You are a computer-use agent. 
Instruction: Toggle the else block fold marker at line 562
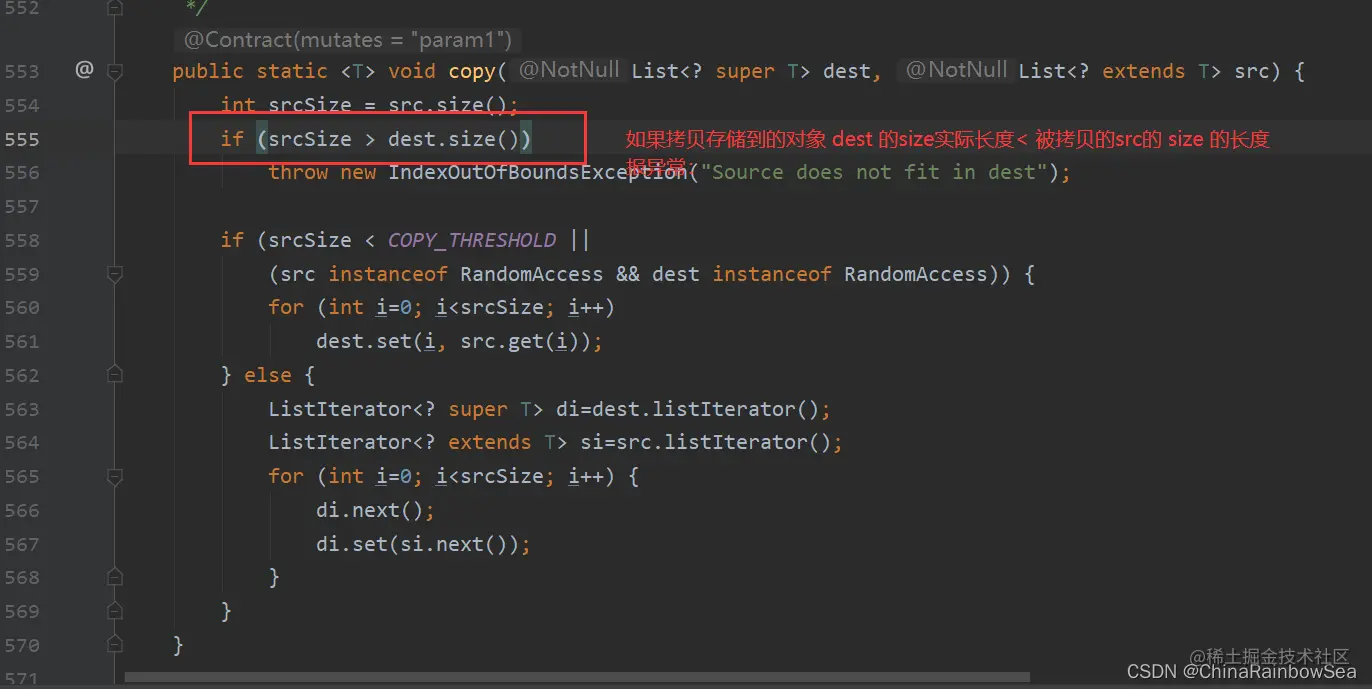(x=115, y=375)
